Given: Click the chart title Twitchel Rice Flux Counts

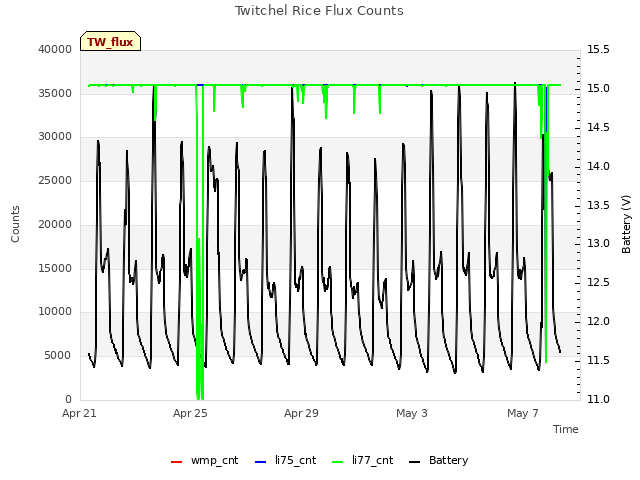Looking at the screenshot, I should (319, 11).
